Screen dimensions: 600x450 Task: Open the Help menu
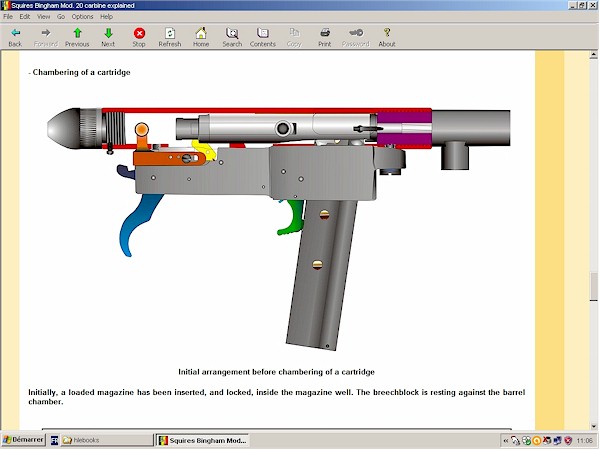point(106,16)
